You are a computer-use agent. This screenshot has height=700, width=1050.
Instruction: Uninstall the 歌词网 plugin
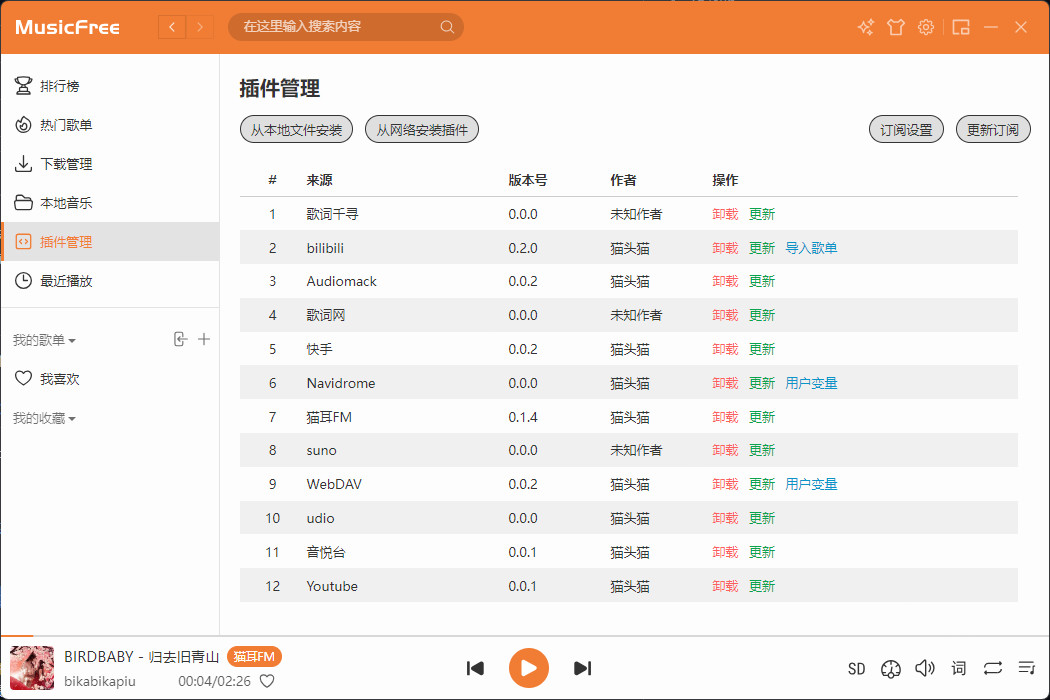(725, 315)
